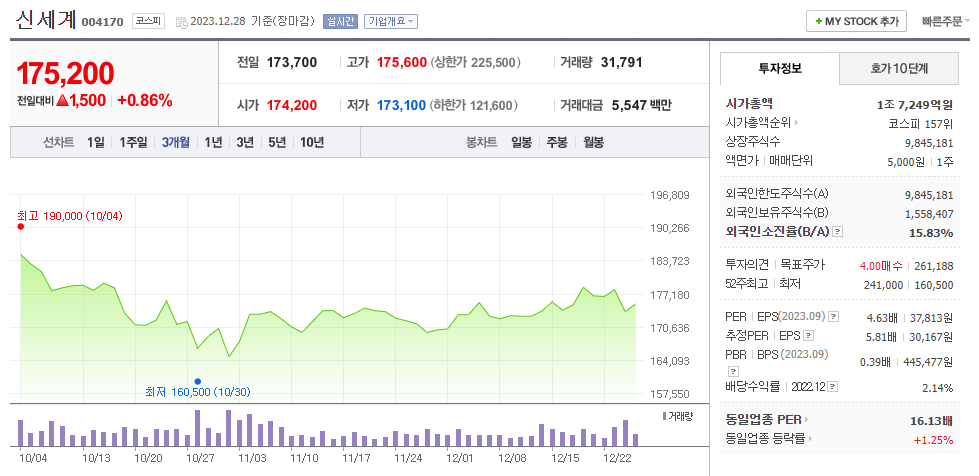Select the 1년 line chart period
979x476 pixels.
(214, 142)
